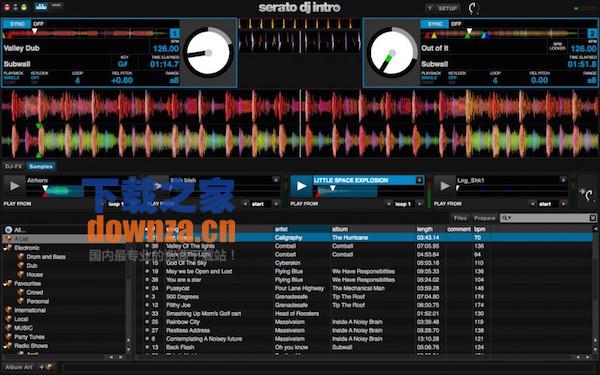Toggle PLAYBACK mode on the left deck
This screenshot has width=600, height=375.
(13, 77)
